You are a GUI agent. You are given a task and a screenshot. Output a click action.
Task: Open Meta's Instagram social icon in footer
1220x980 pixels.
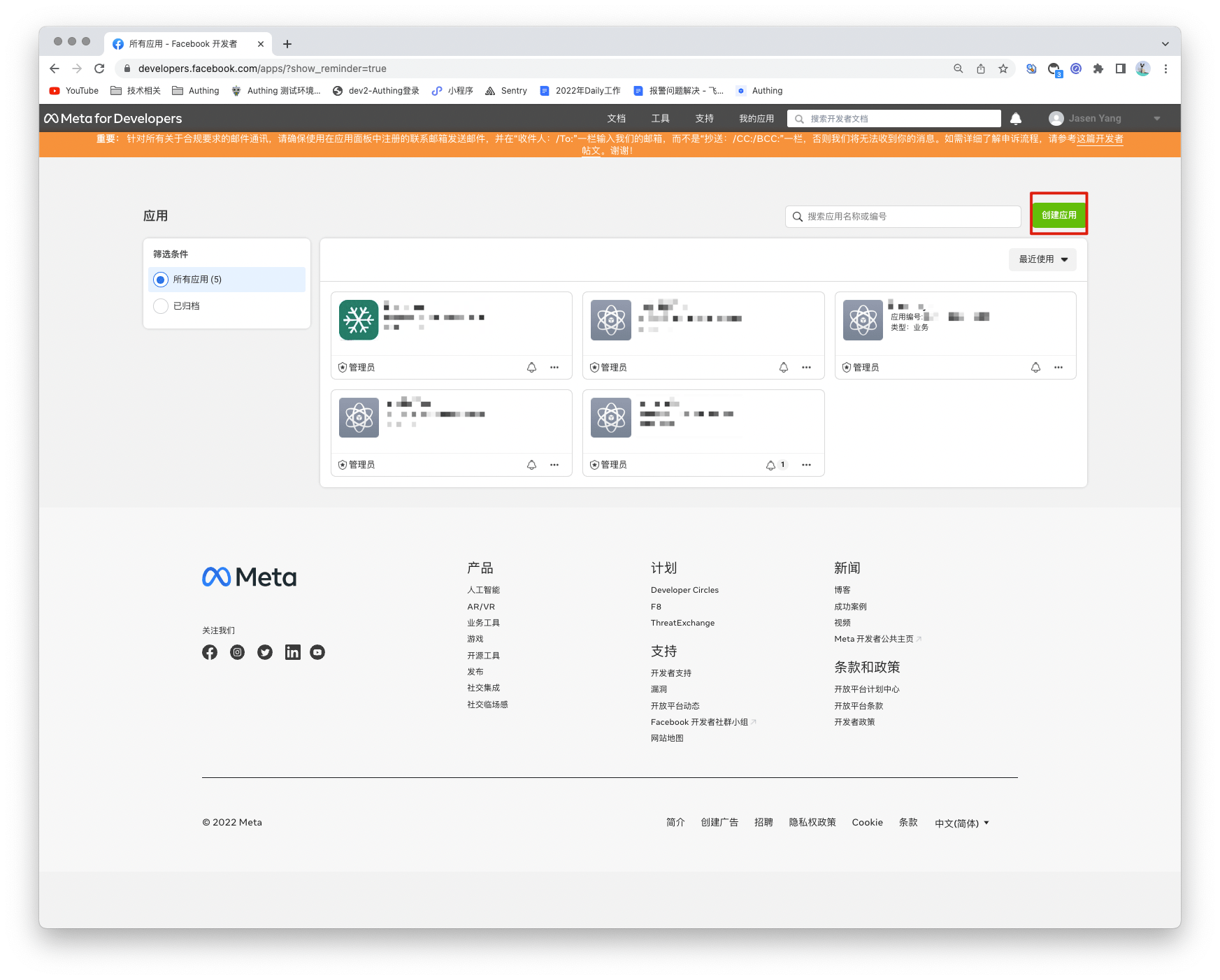(238, 652)
